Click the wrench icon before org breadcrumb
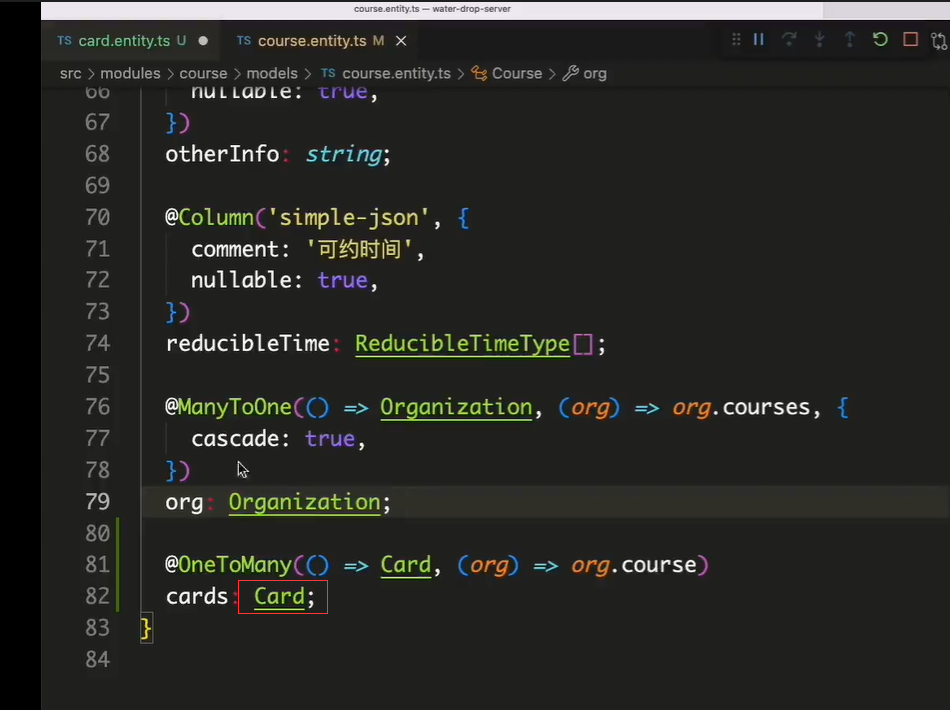Screen dimensions: 950x710 point(570,74)
